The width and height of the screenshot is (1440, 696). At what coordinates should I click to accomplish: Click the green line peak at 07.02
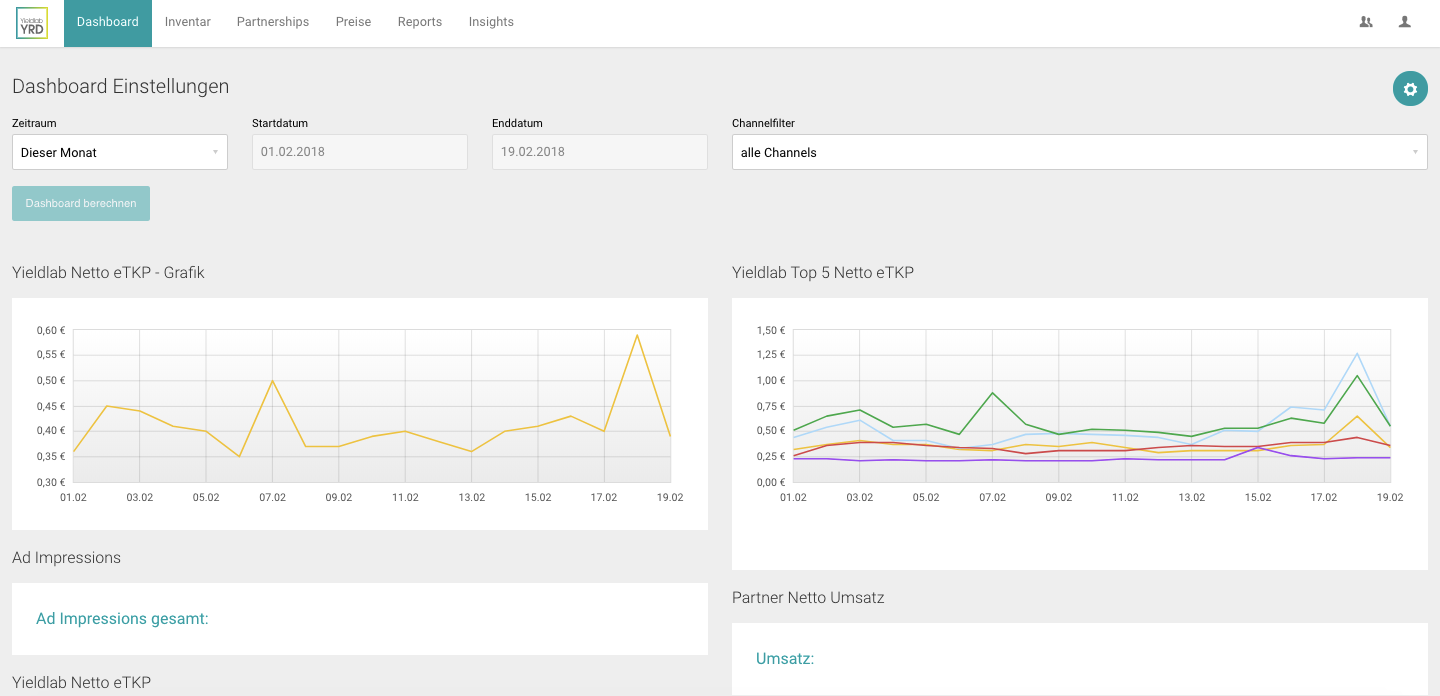click(992, 393)
